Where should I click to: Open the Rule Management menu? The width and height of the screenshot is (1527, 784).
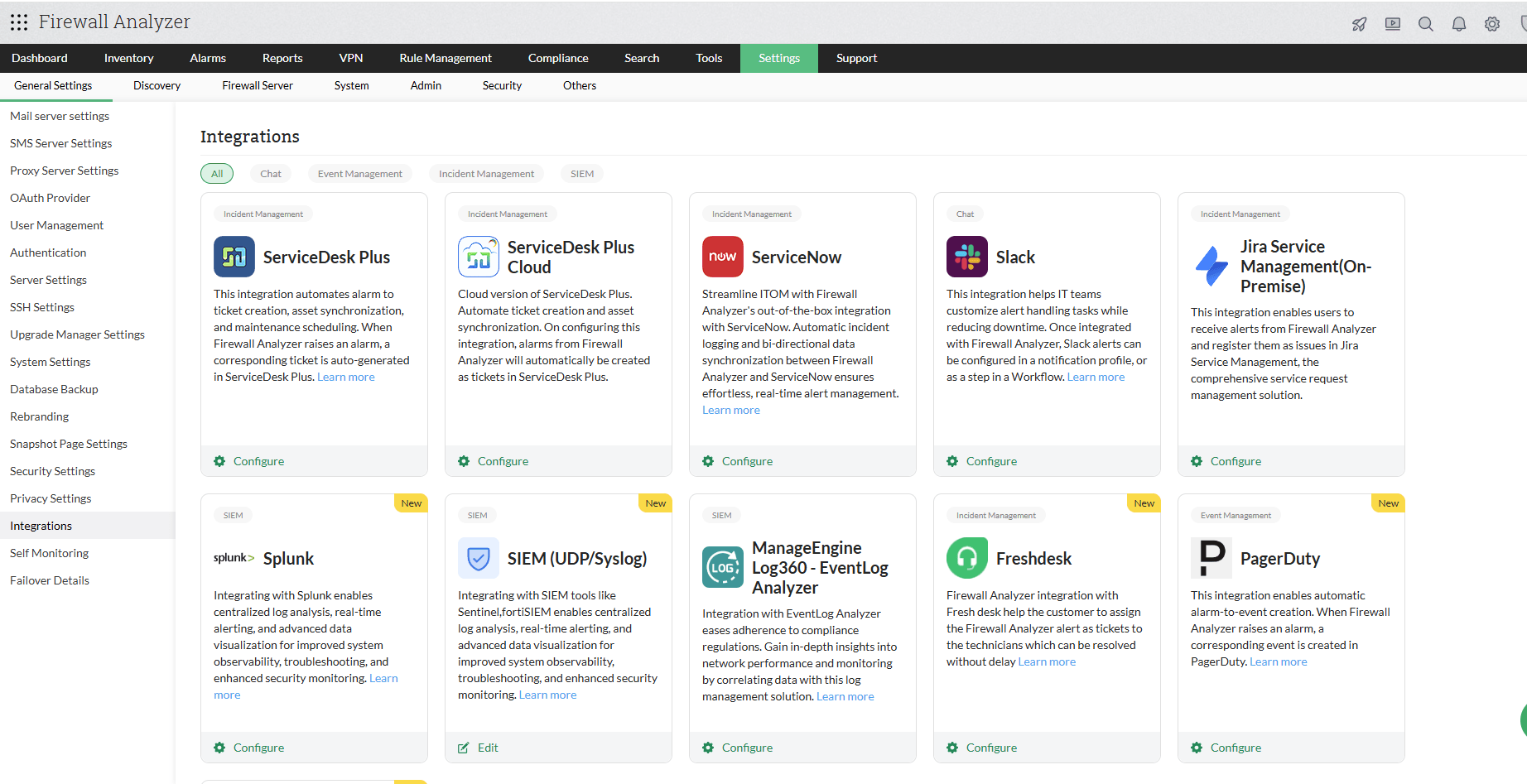click(x=445, y=58)
